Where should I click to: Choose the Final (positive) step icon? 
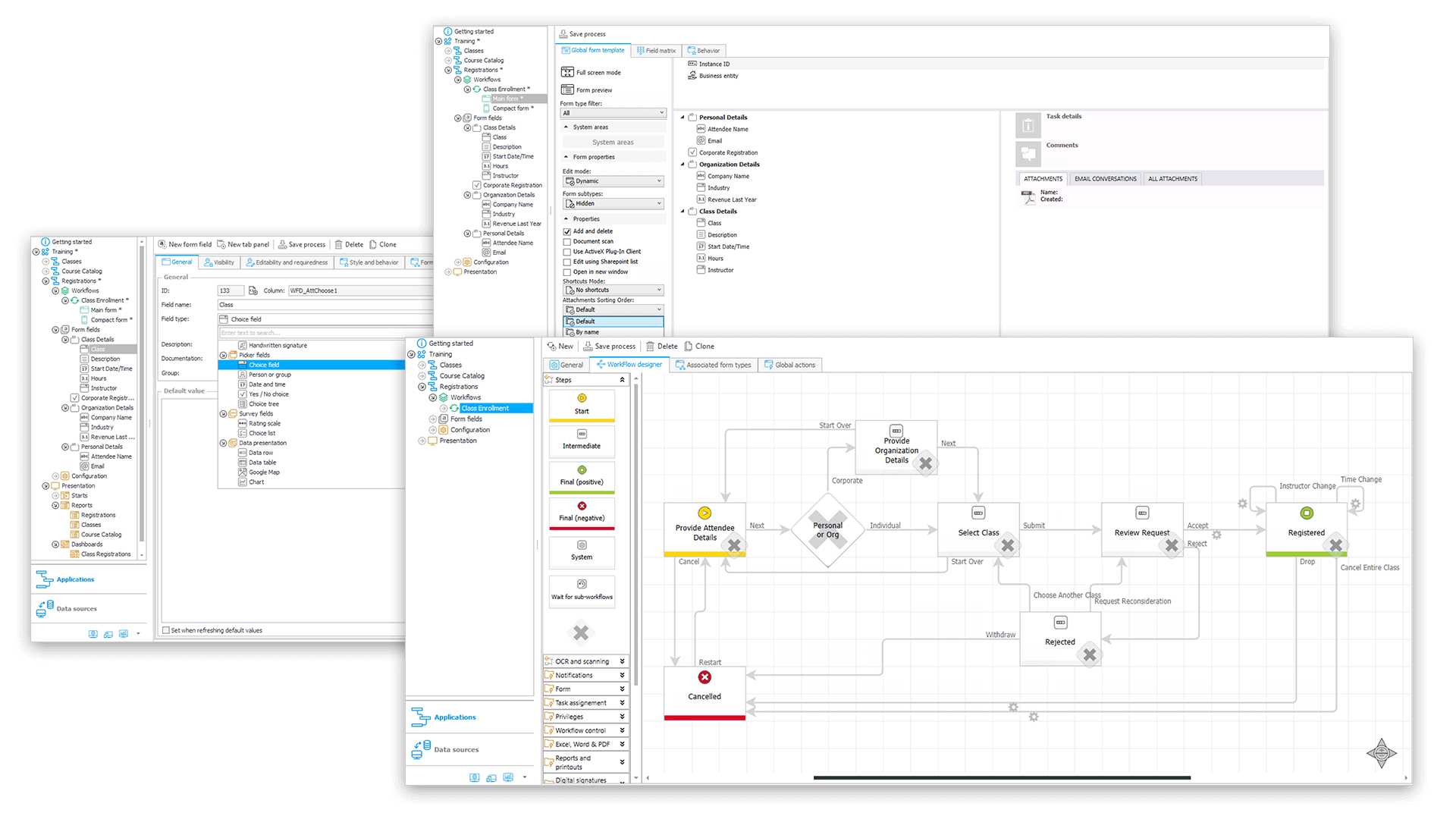click(x=582, y=470)
